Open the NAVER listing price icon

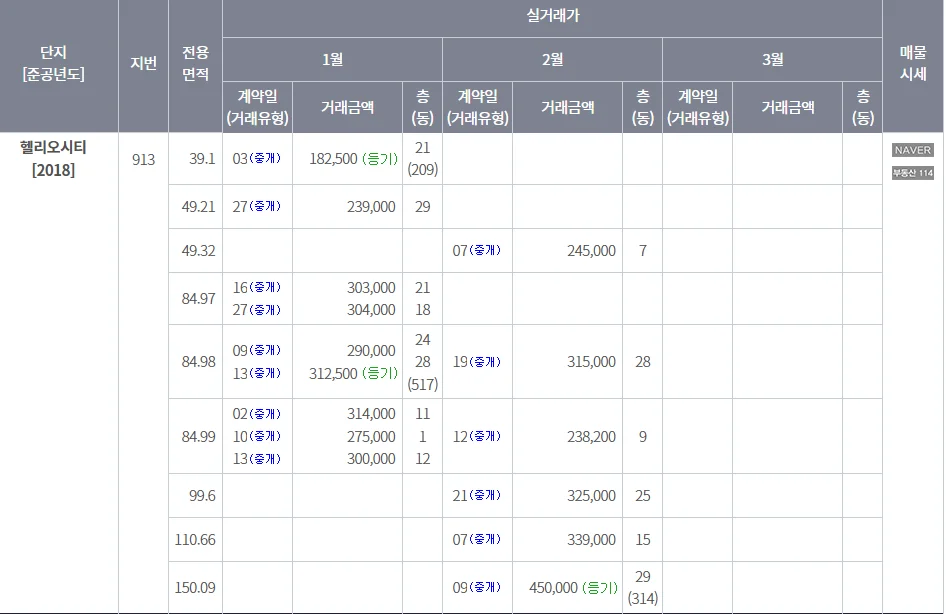pos(913,150)
